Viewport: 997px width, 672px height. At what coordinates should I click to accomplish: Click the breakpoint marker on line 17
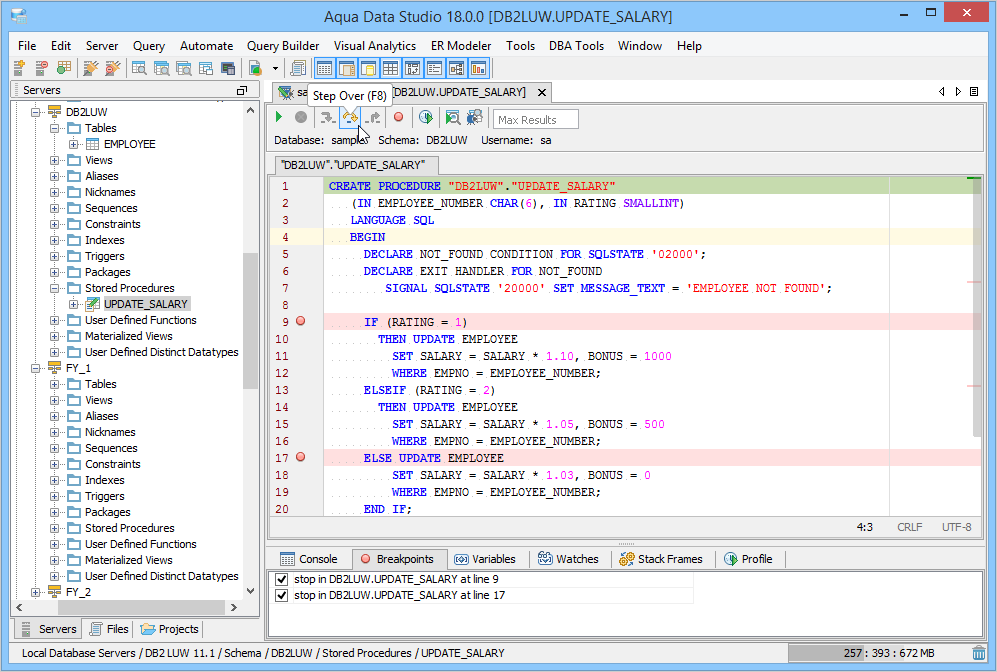[301, 458]
